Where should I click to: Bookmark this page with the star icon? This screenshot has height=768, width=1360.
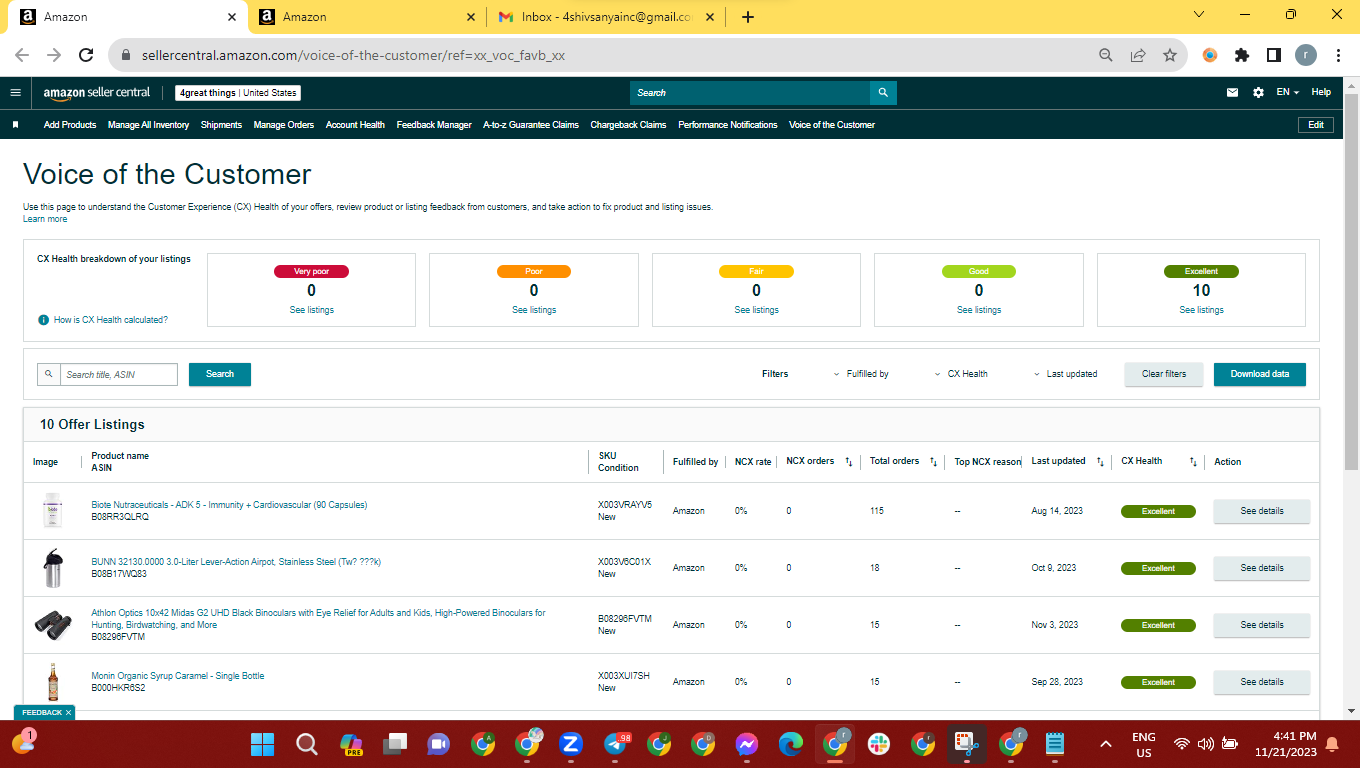(x=1170, y=55)
